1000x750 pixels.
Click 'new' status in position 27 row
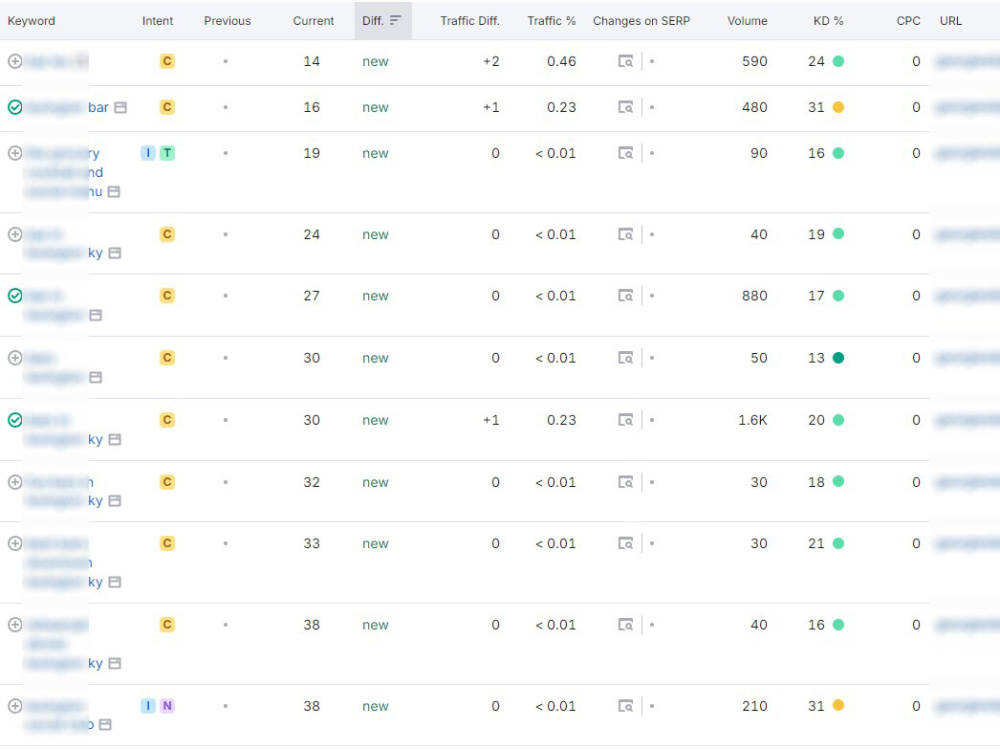tap(375, 296)
